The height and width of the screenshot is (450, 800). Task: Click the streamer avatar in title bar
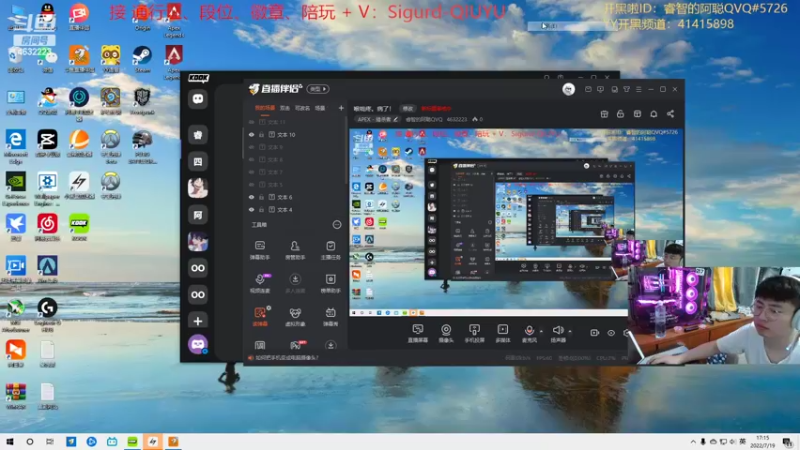568,89
